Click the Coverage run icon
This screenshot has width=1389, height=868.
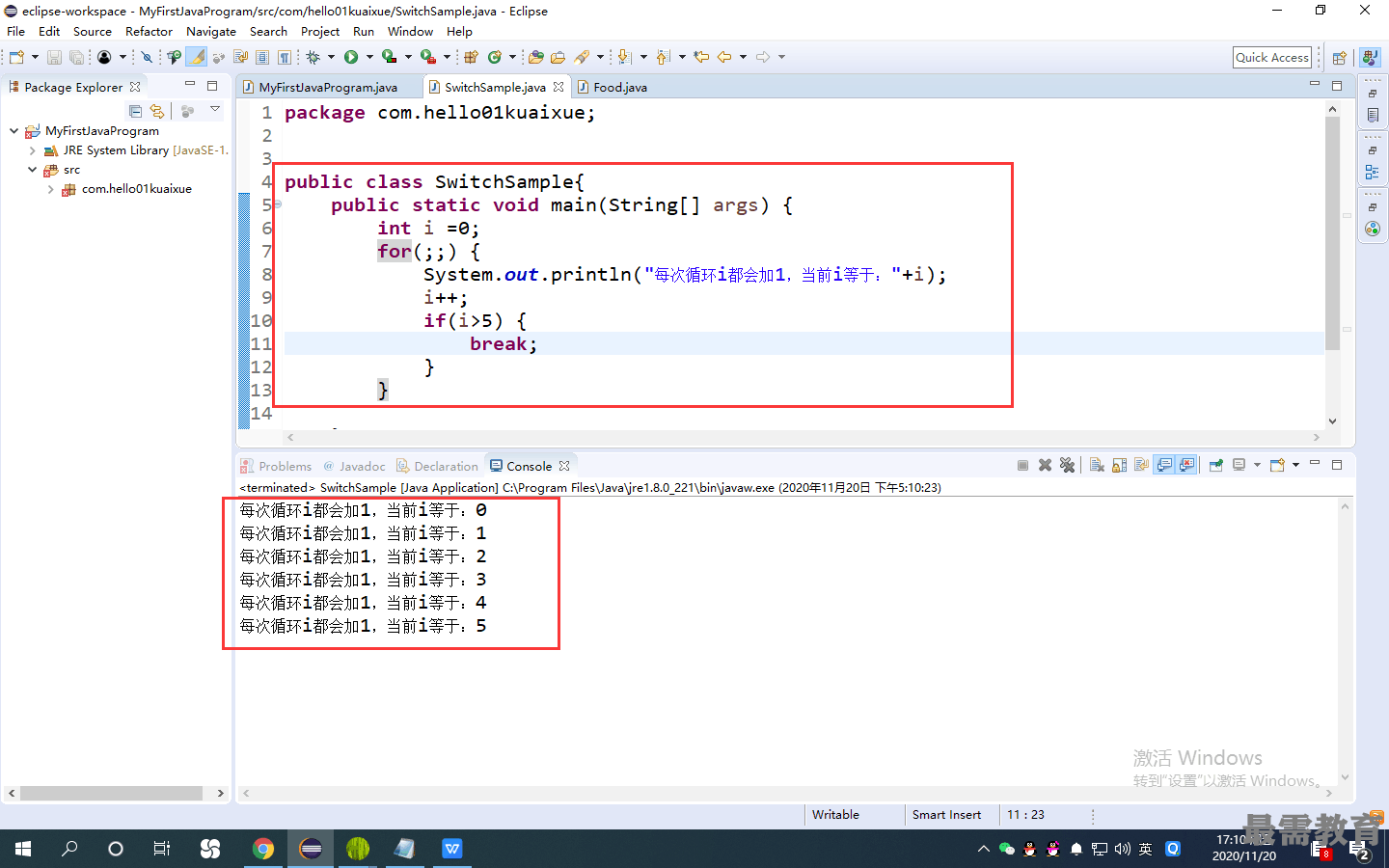coord(389,57)
